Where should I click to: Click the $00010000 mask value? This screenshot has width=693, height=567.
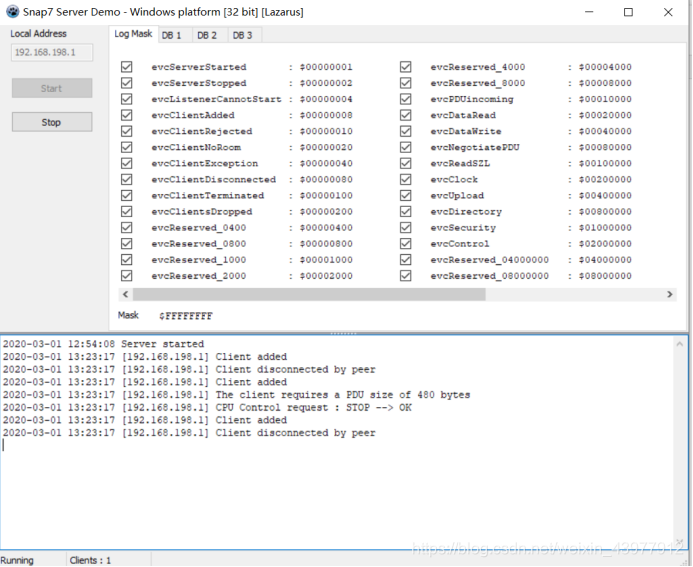point(605,99)
